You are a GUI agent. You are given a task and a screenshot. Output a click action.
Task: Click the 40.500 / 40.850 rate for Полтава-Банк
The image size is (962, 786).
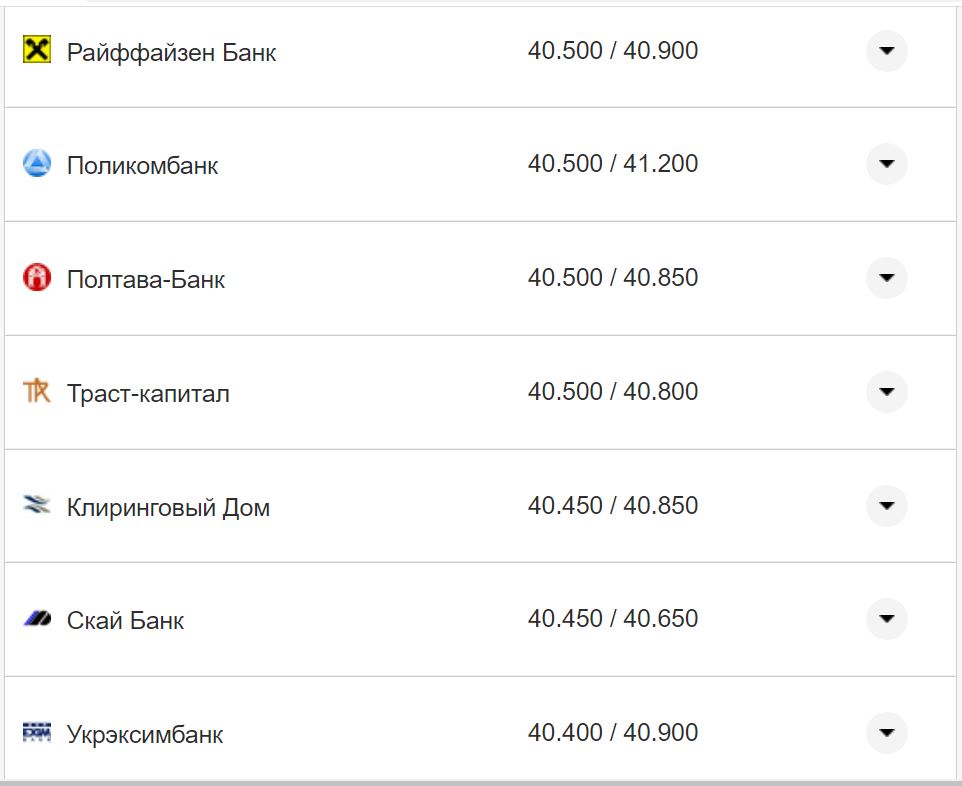pyautogui.click(x=613, y=277)
